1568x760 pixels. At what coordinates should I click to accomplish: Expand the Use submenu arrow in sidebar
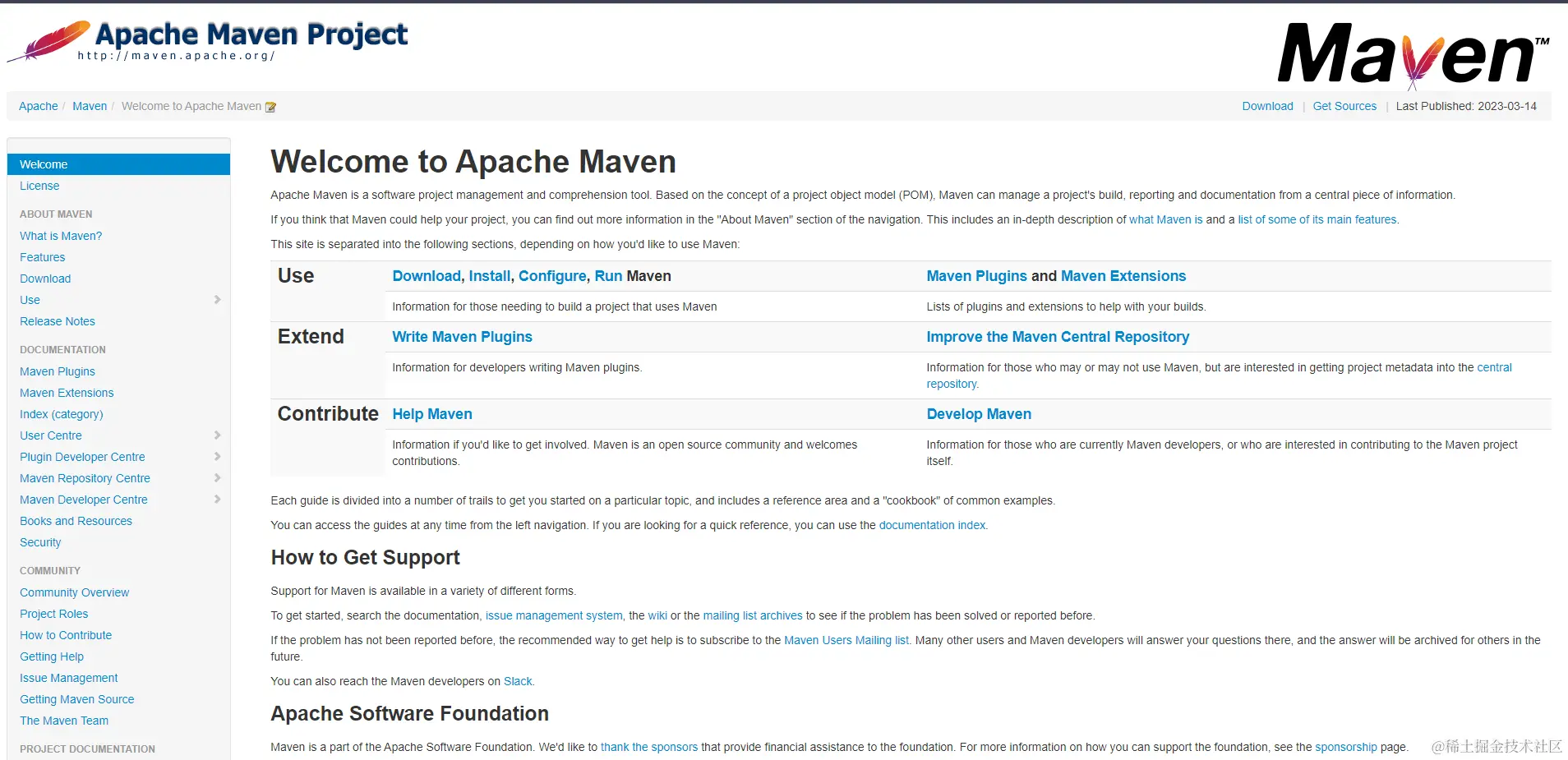point(217,300)
